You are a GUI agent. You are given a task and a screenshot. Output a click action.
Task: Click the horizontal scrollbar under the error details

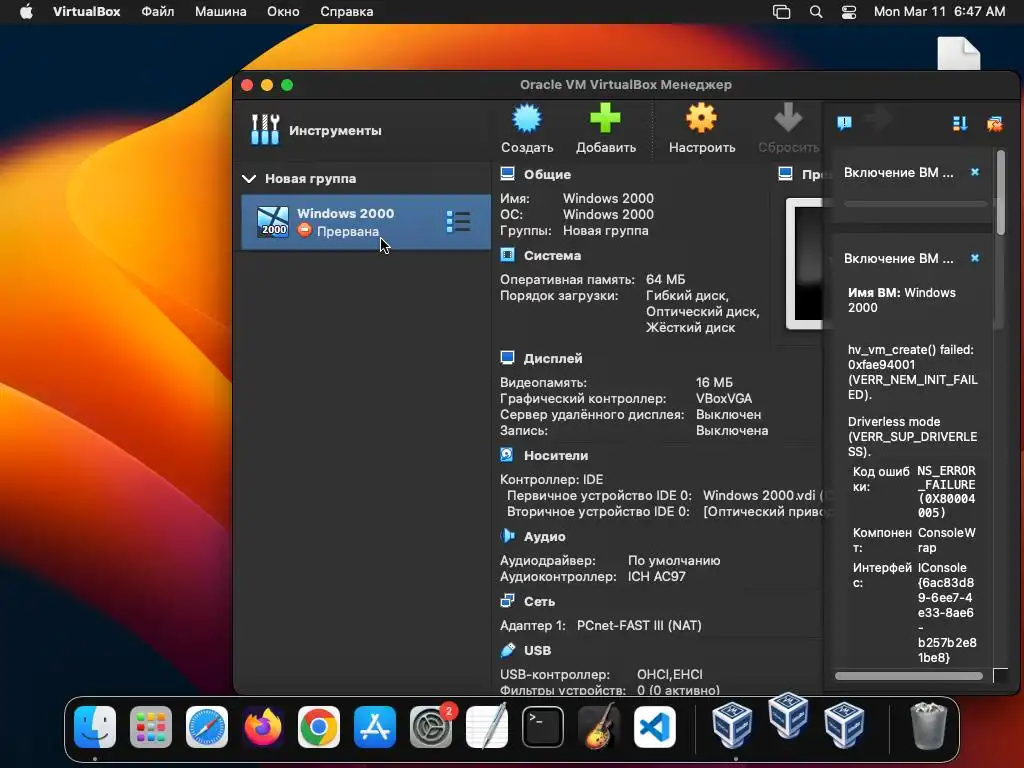click(908, 676)
